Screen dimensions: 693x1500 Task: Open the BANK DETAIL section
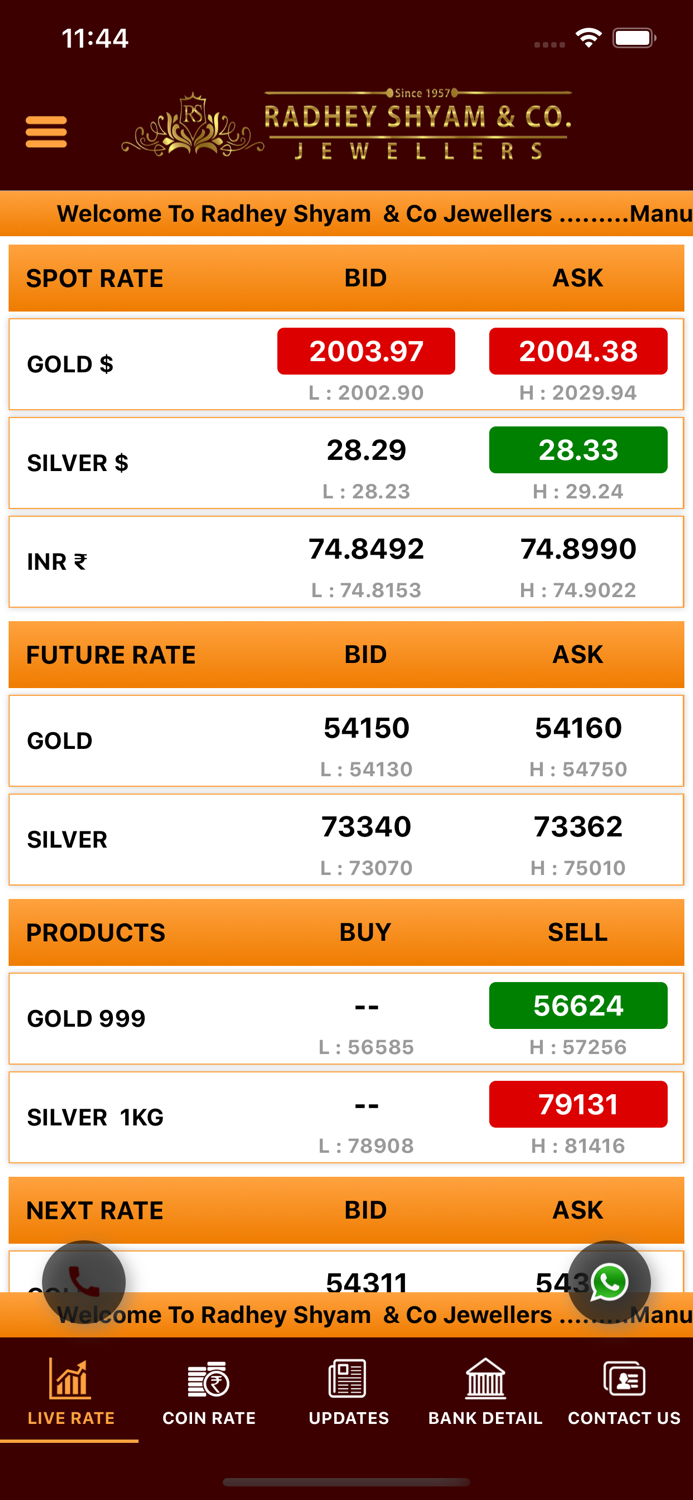click(x=485, y=1418)
